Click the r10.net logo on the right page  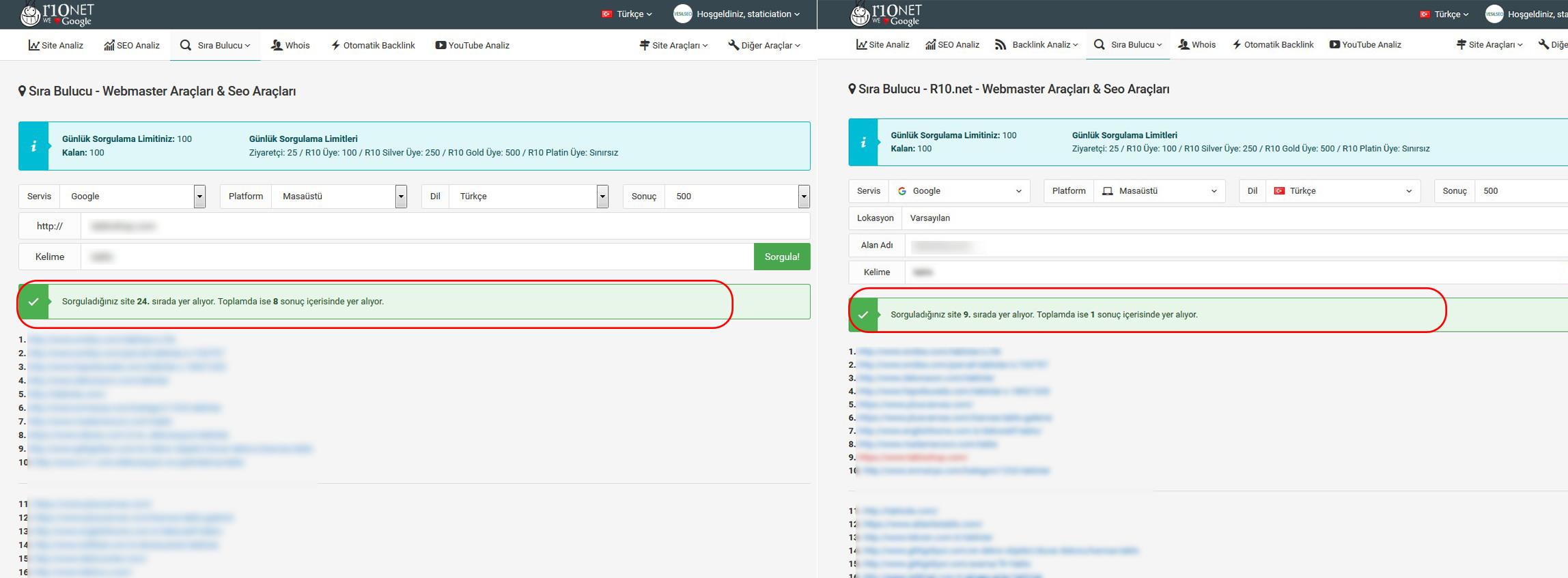click(886, 14)
